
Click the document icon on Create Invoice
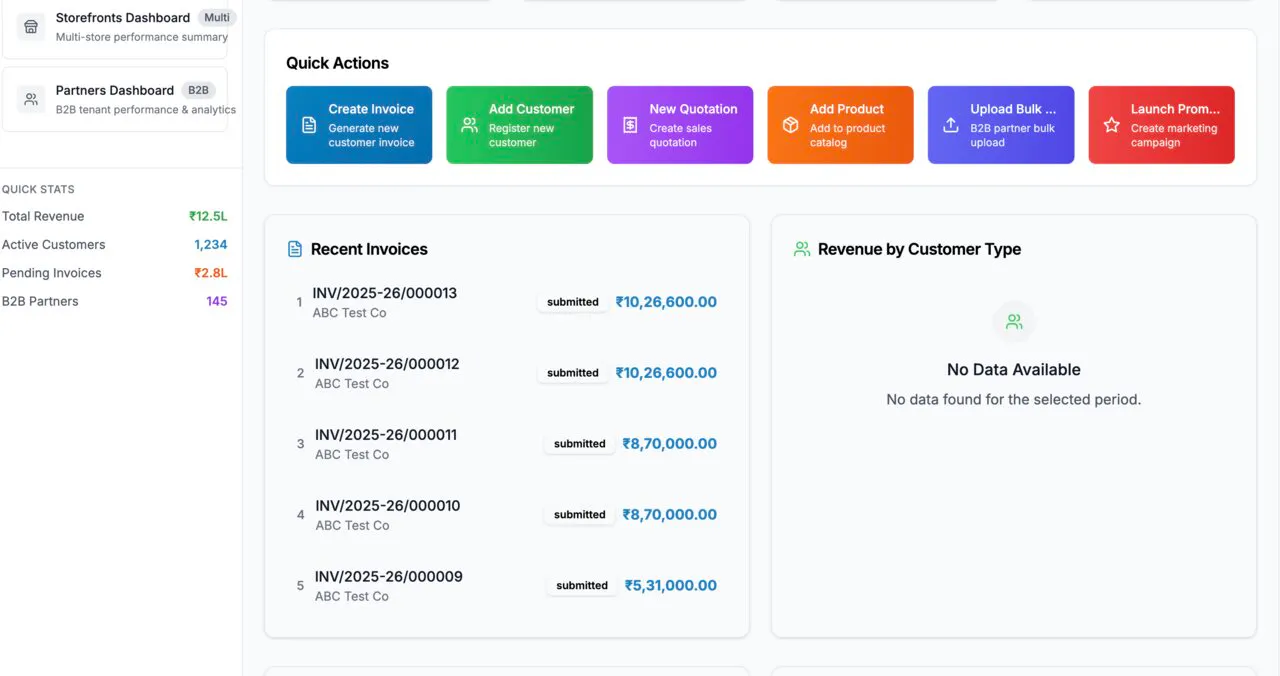pos(309,125)
